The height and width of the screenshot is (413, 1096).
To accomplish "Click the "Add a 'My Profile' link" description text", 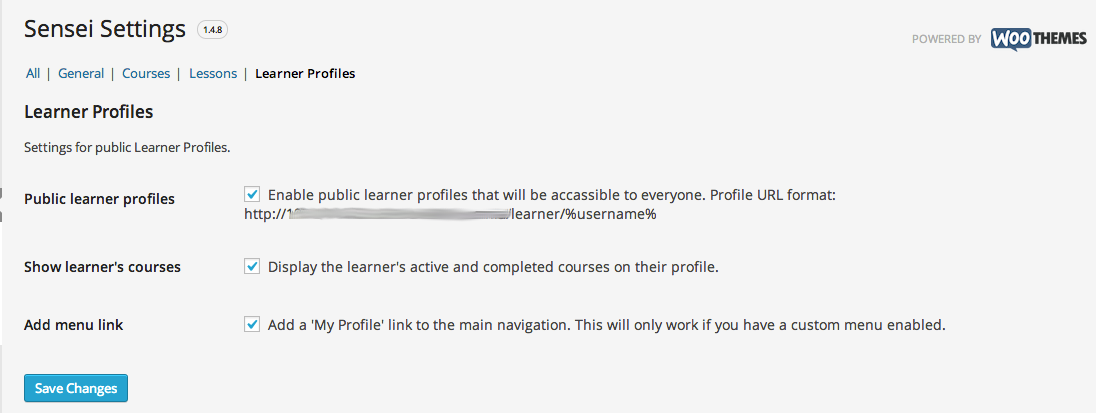I will (606, 325).
